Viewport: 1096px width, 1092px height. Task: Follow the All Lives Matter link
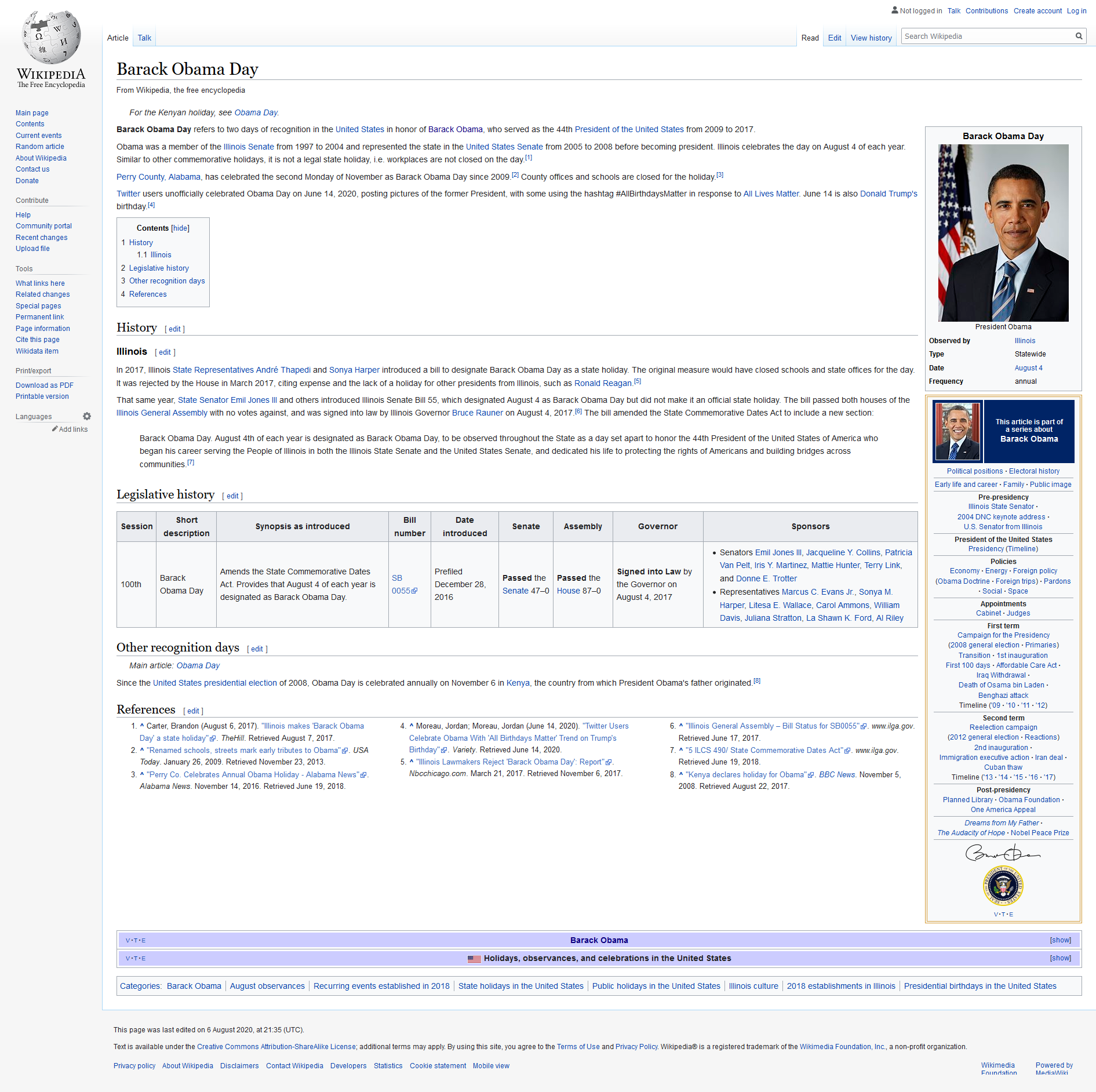click(x=771, y=194)
